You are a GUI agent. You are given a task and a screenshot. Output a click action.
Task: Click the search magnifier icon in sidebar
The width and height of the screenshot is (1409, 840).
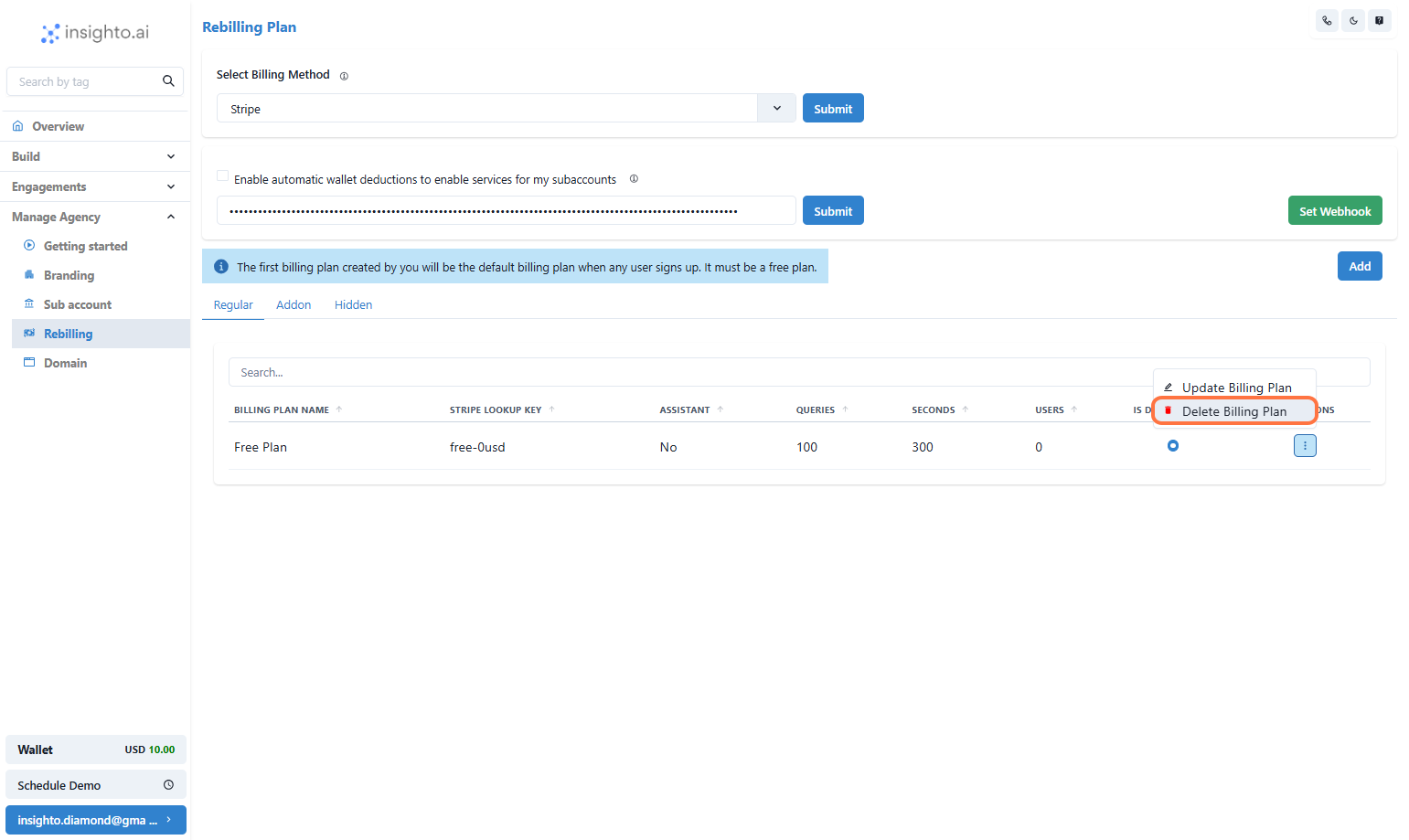pyautogui.click(x=168, y=81)
